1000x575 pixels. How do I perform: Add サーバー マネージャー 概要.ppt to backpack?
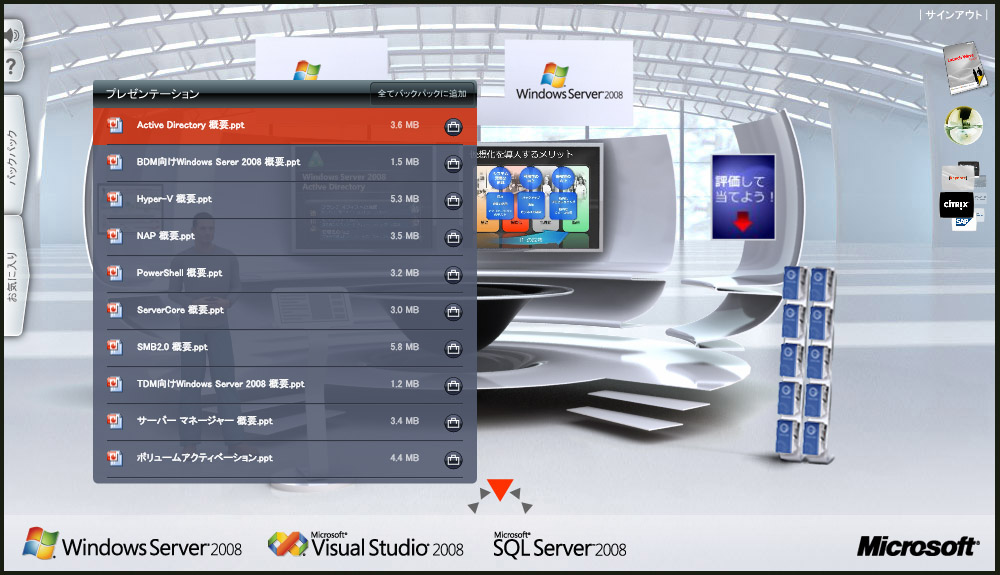pyautogui.click(x=453, y=422)
